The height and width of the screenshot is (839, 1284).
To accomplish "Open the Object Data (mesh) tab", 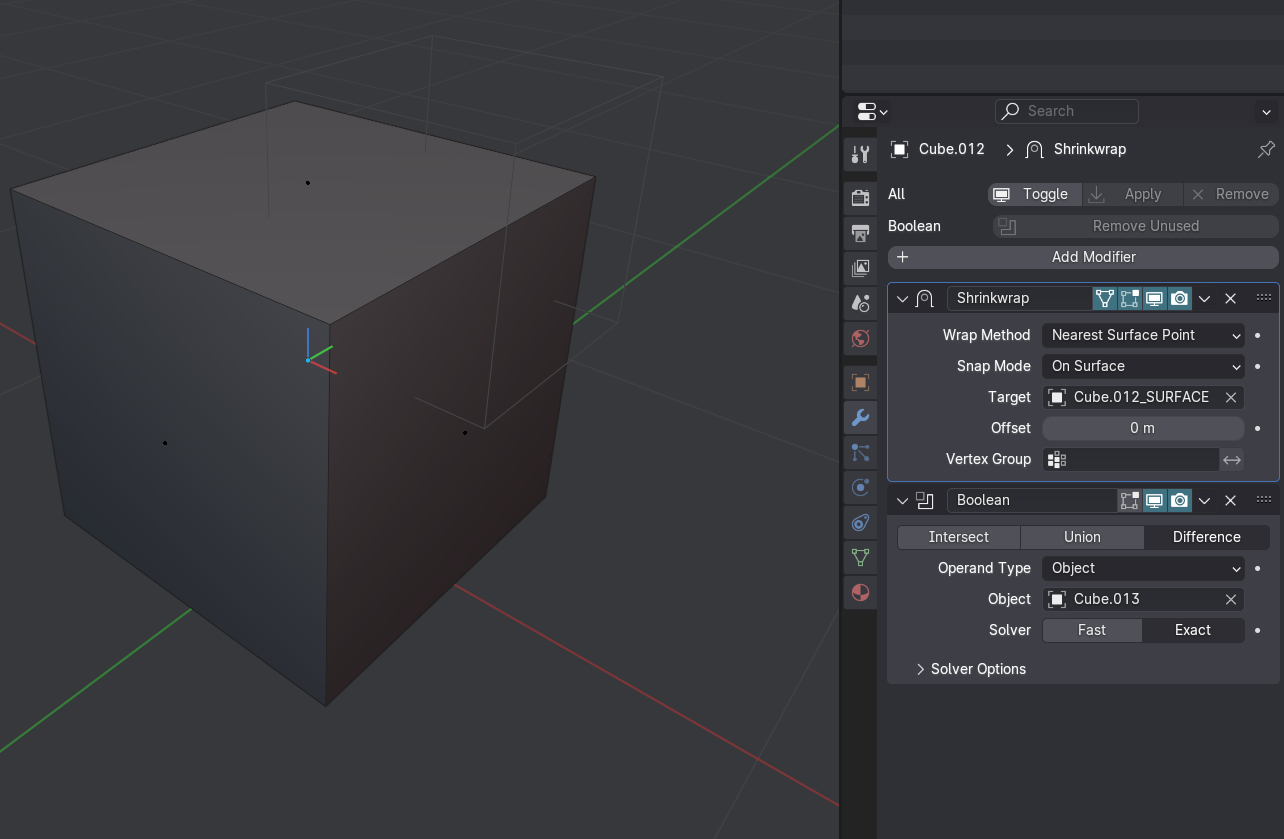I will (860, 558).
